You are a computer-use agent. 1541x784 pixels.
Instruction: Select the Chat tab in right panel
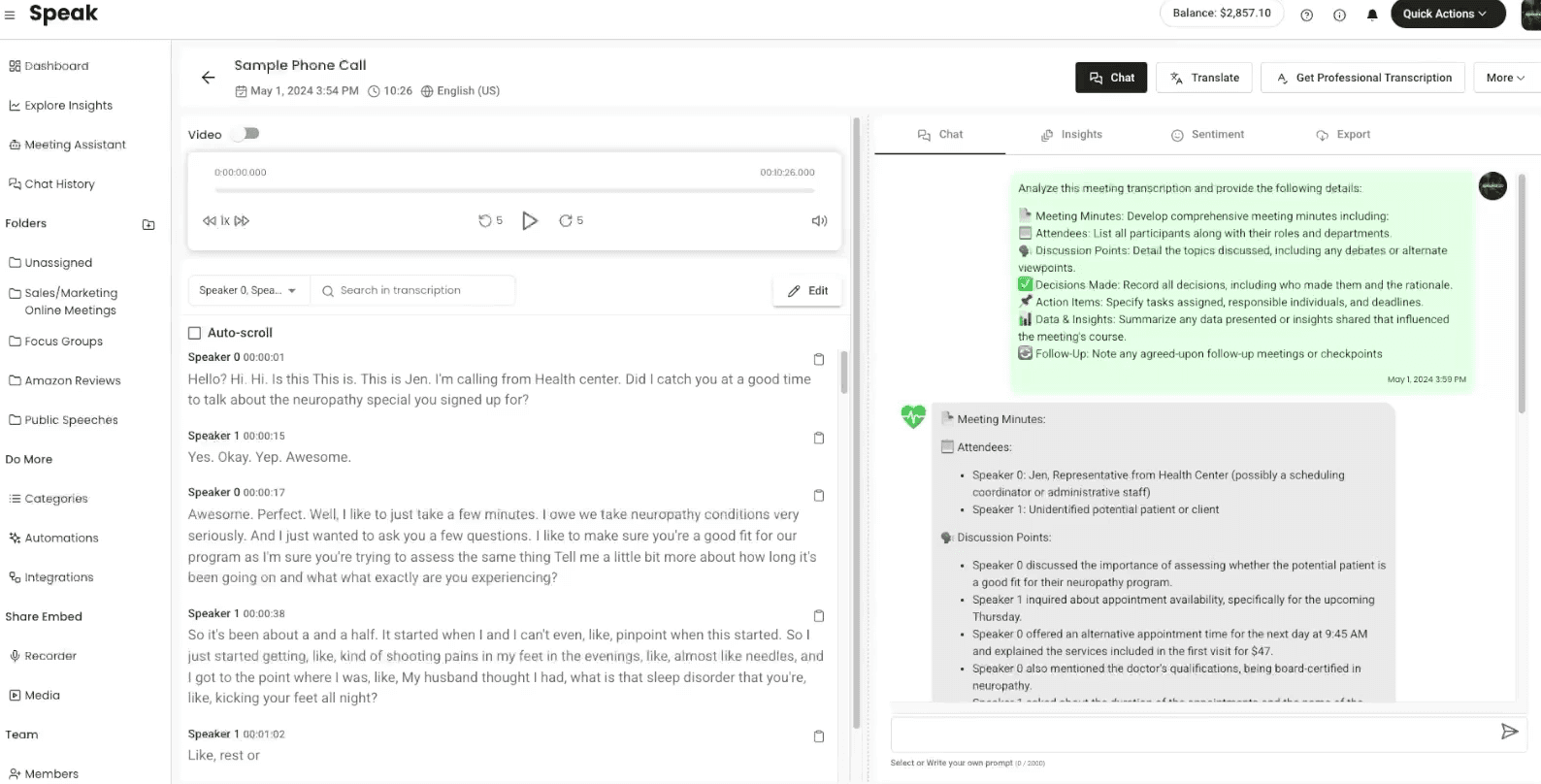[x=940, y=135]
